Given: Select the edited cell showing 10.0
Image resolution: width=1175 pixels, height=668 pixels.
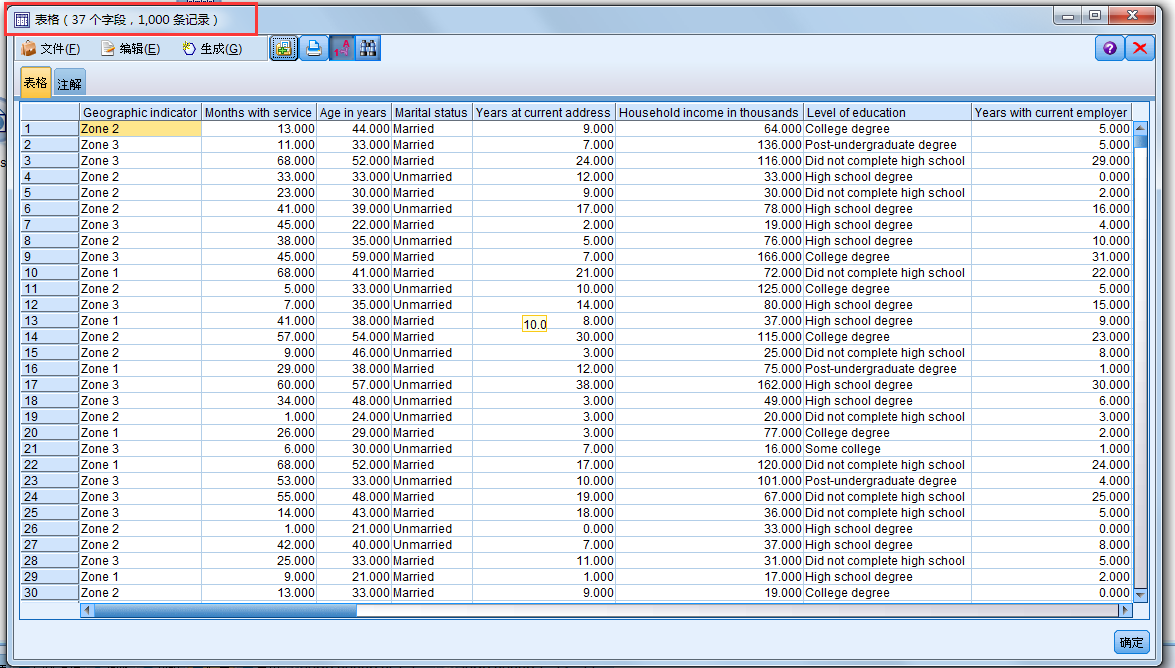Looking at the screenshot, I should coord(534,323).
